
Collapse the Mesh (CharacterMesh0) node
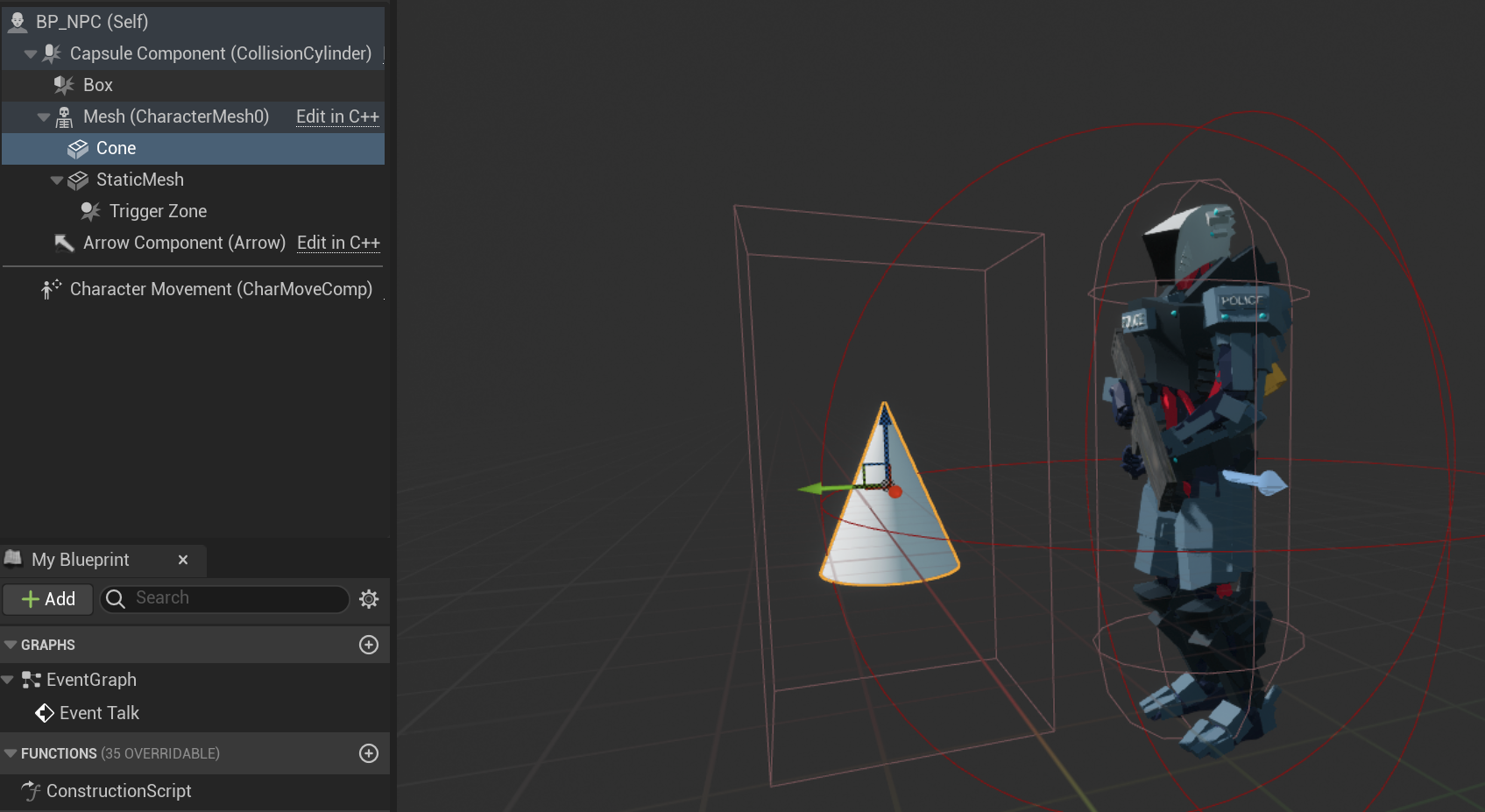pos(44,117)
